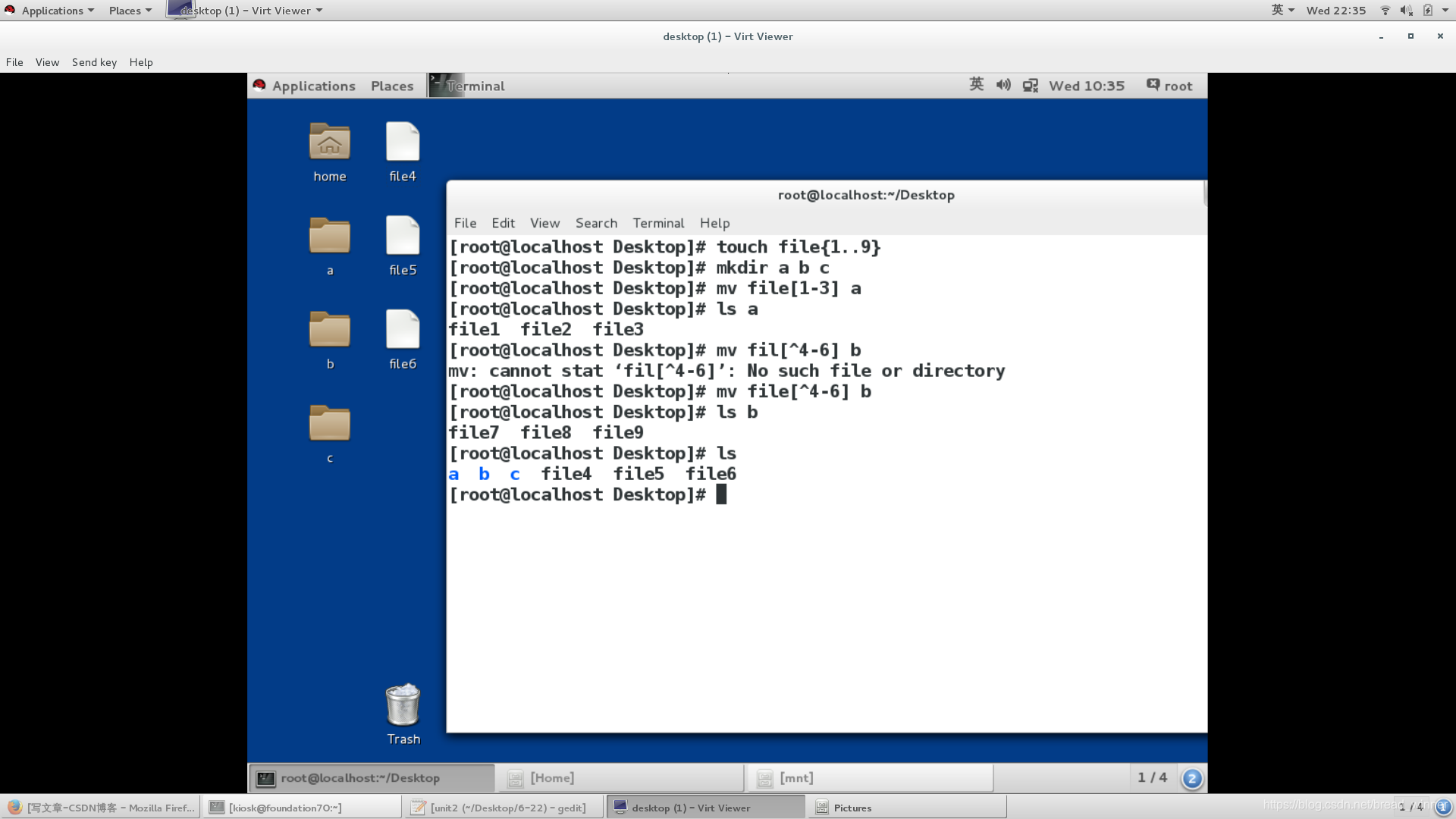Click host workspace indicator at bottom right

point(1410,807)
